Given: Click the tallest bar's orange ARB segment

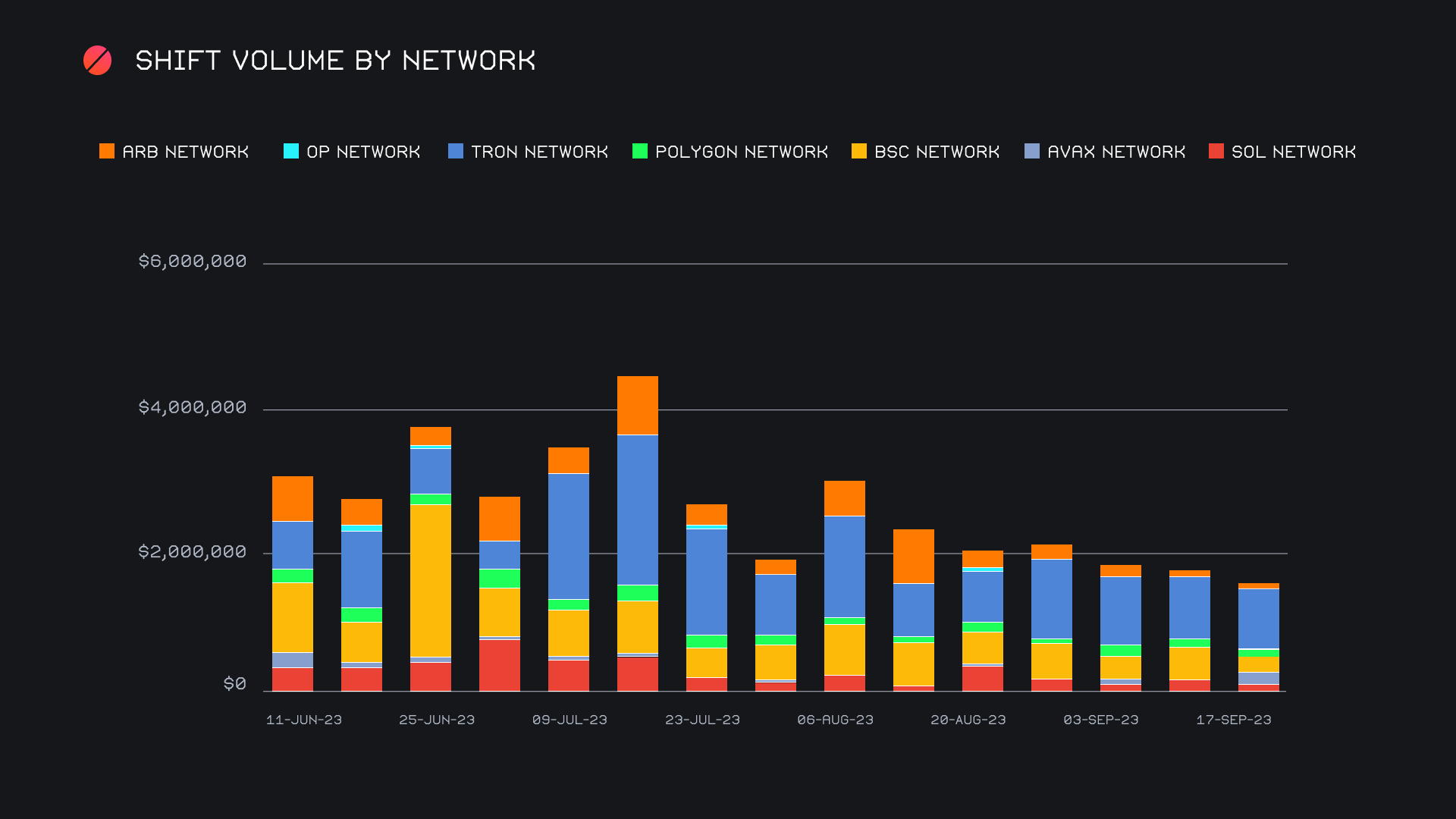Looking at the screenshot, I should [x=638, y=406].
